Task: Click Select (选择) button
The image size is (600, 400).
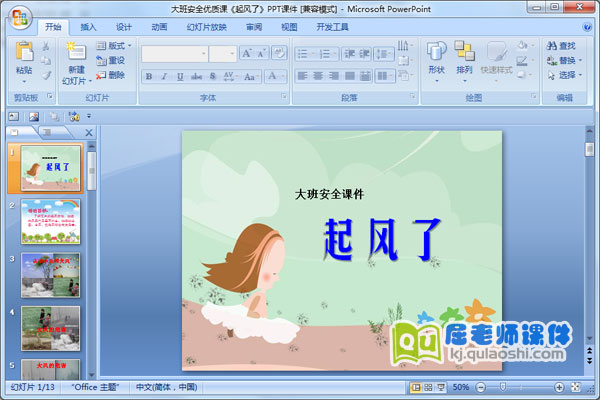Action: point(564,75)
